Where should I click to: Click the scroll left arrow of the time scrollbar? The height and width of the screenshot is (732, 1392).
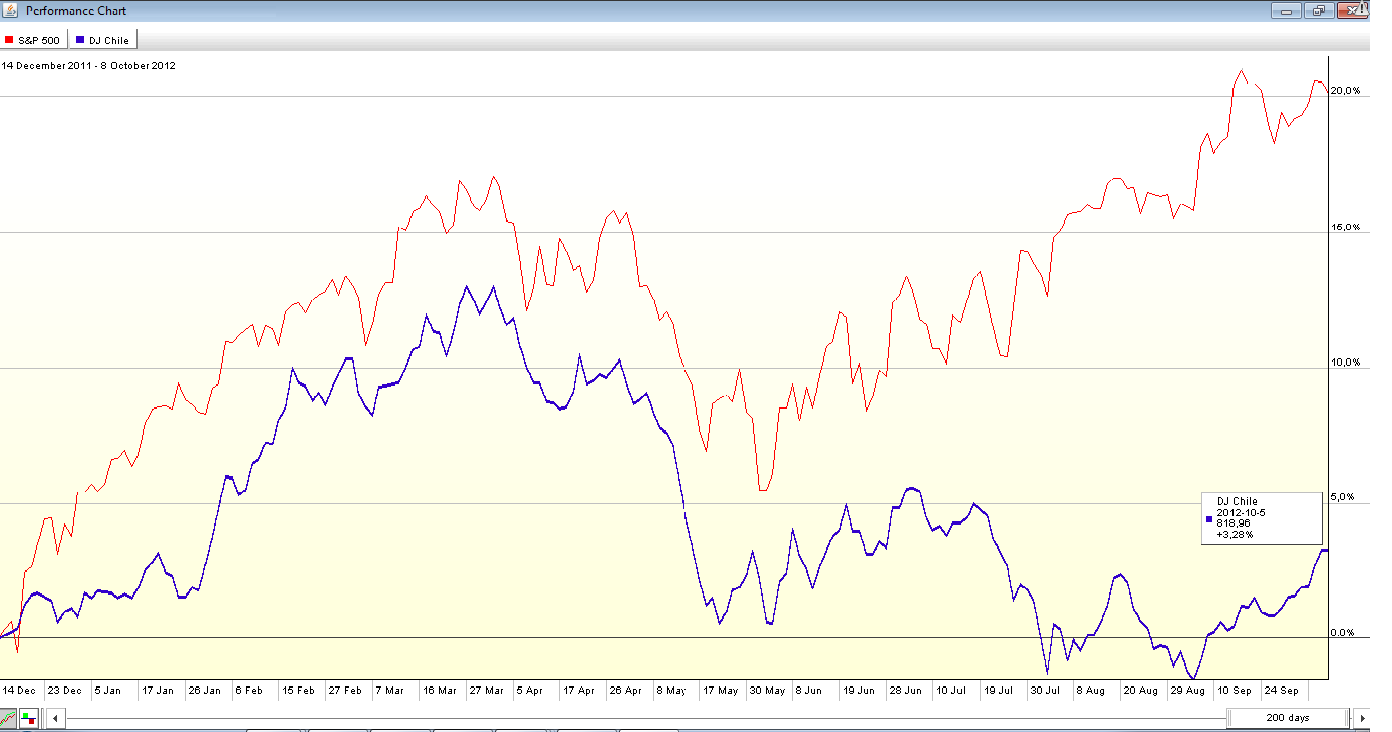click(x=56, y=718)
